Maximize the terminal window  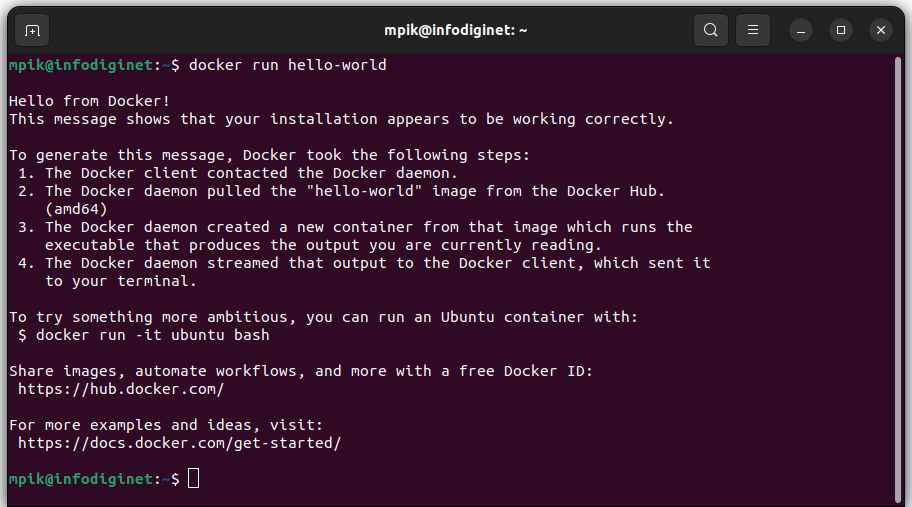pos(840,30)
